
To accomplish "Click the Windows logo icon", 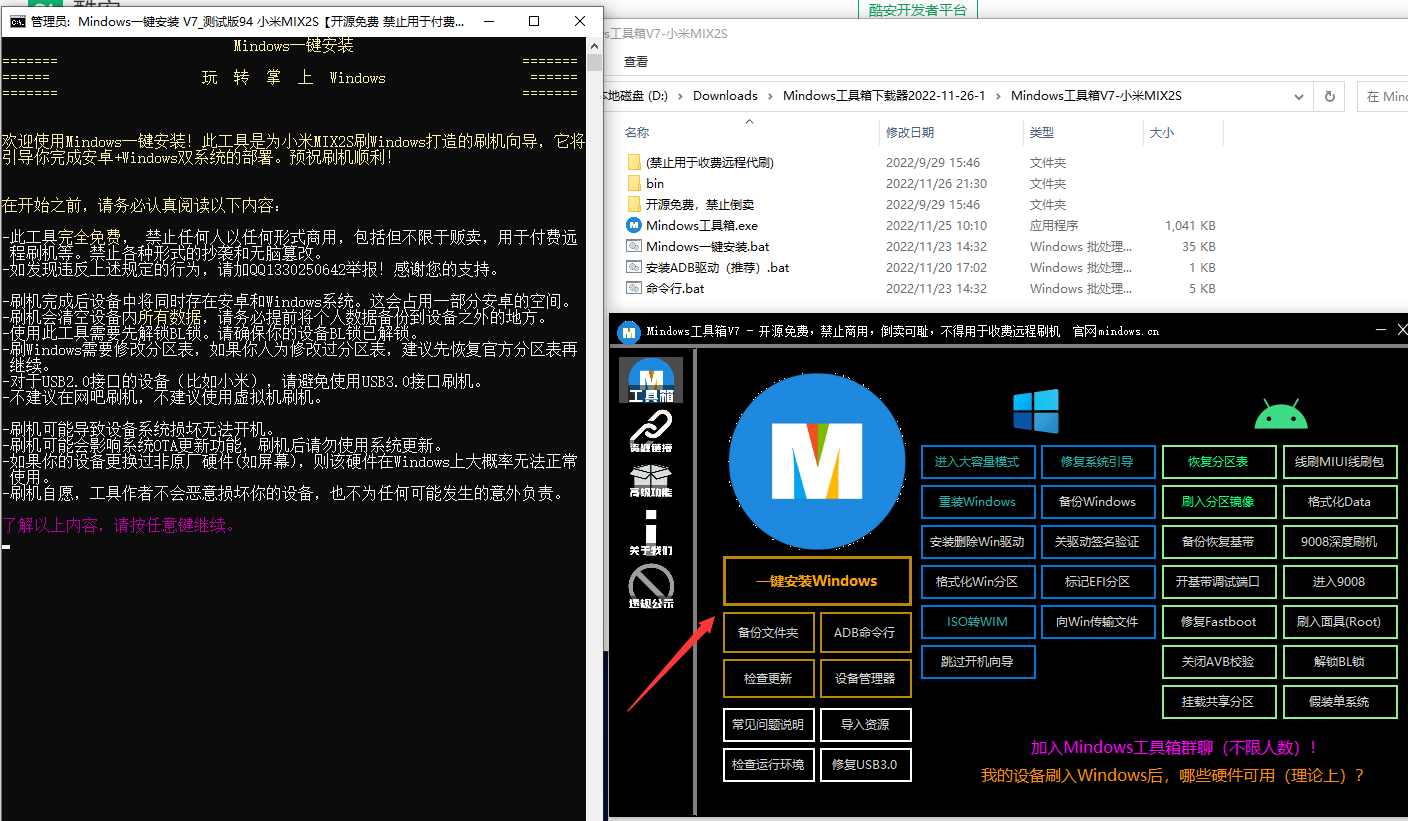I will 1035,411.
